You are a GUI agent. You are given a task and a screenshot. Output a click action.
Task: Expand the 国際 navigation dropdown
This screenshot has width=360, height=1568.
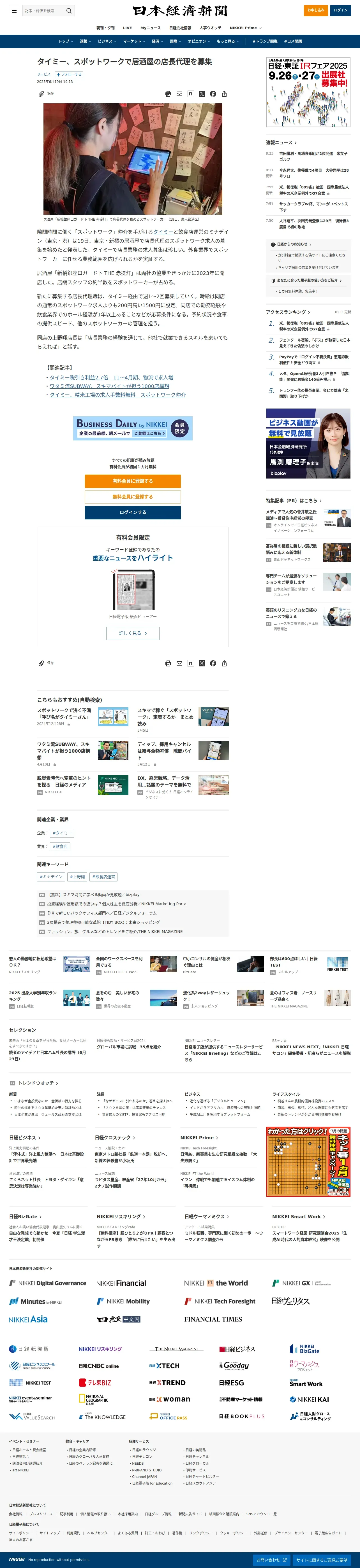[x=176, y=41]
